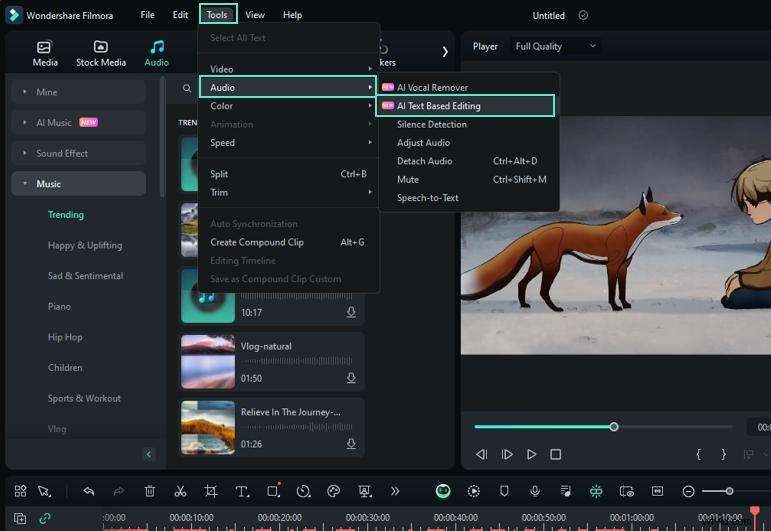Image resolution: width=771 pixels, height=531 pixels.
Task: Select Silence Detection in the Audio submenu
Action: 431,124
